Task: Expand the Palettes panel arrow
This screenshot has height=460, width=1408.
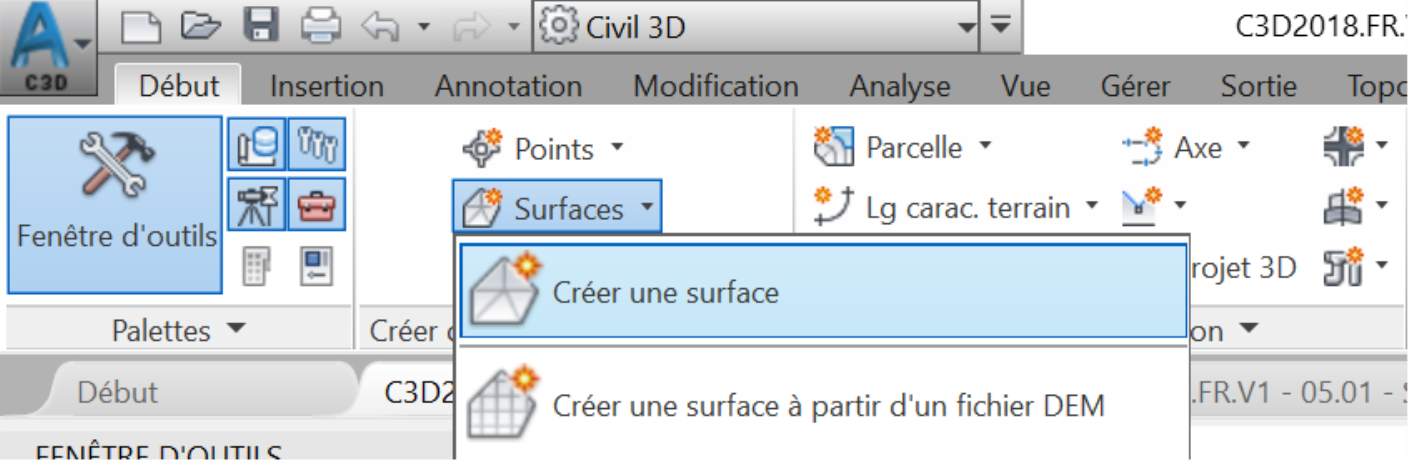Action: click(236, 329)
